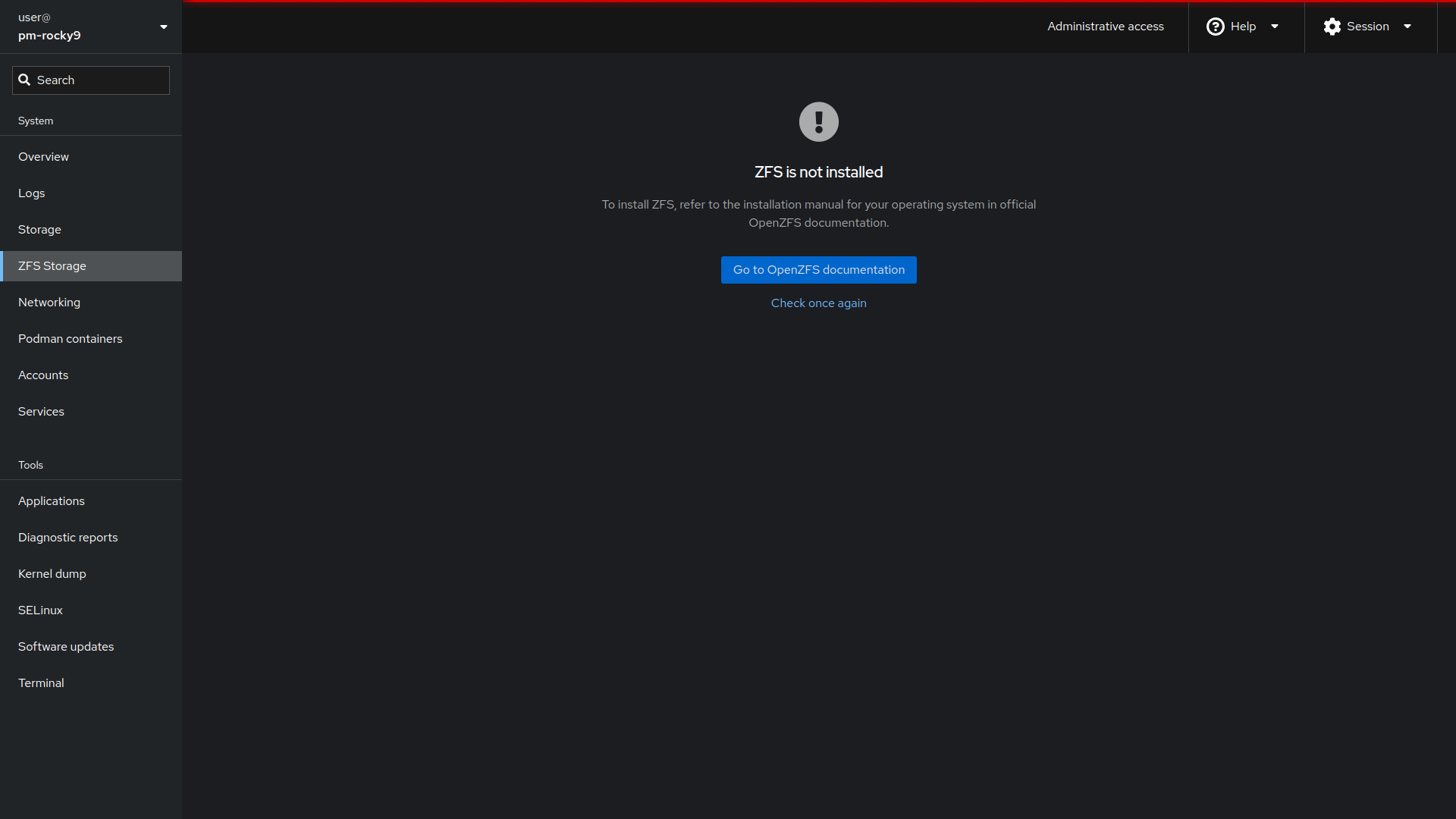Click the exclamation warning icon
The height and width of the screenshot is (819, 1456).
(819, 121)
